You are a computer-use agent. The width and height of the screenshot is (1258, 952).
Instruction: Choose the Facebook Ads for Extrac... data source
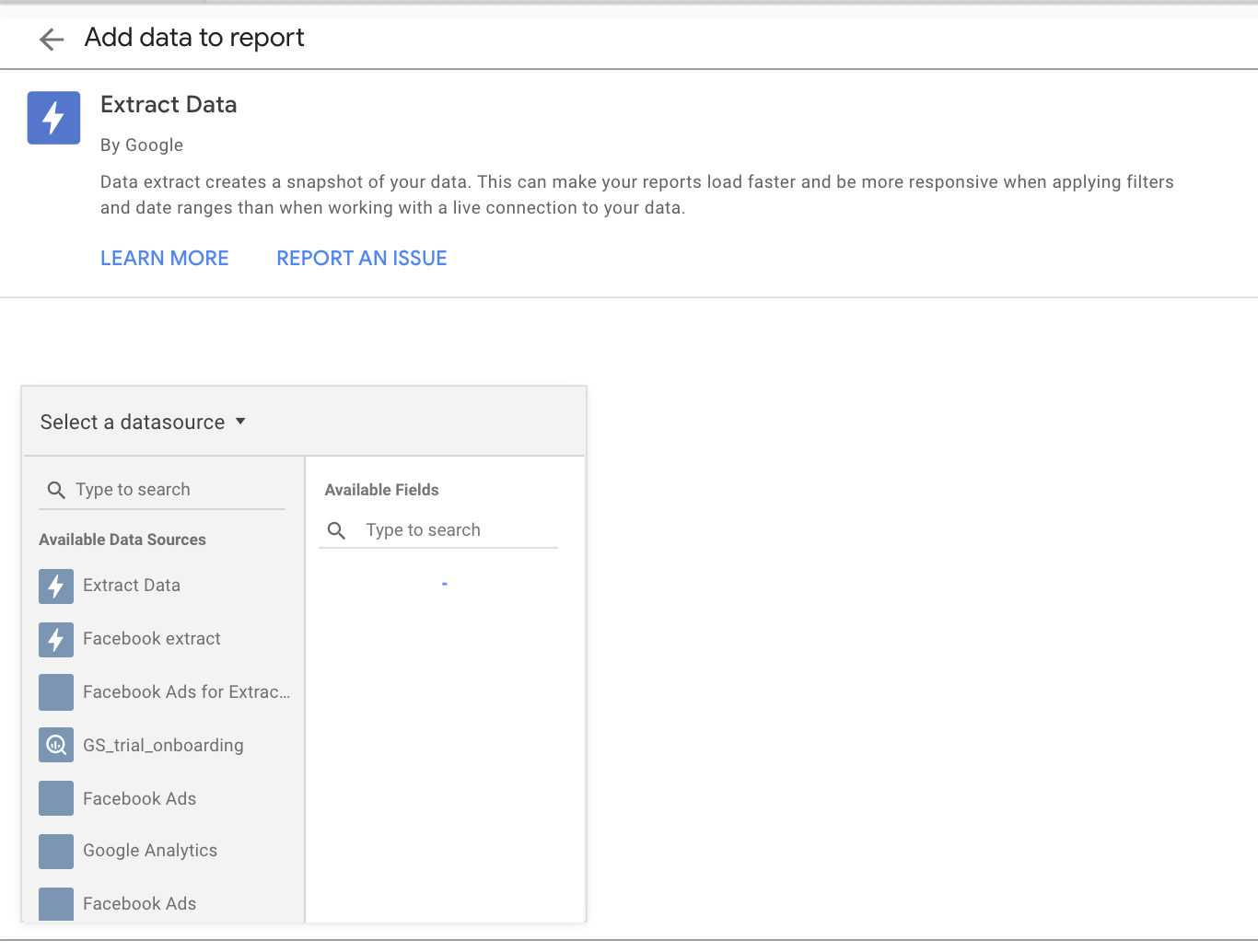(x=186, y=692)
